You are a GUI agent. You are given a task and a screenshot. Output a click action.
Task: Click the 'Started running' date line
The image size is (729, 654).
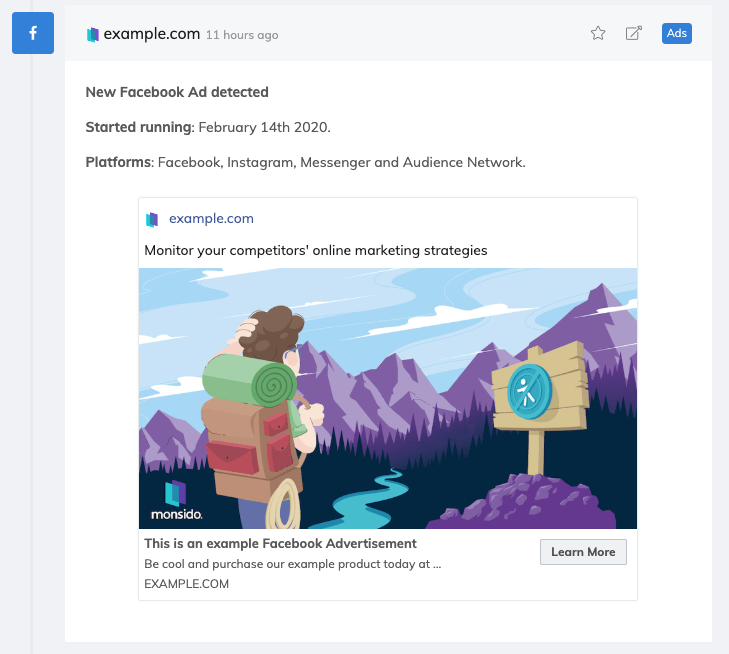(208, 127)
